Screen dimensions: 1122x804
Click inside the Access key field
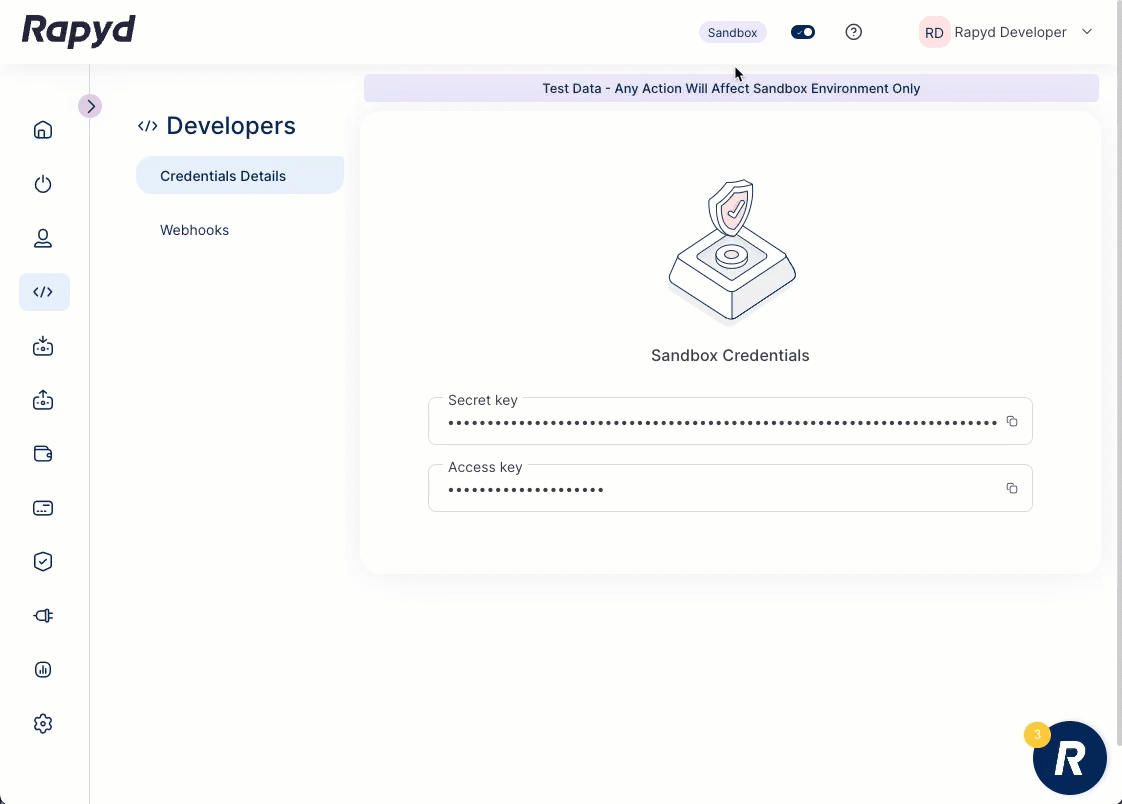click(x=730, y=489)
